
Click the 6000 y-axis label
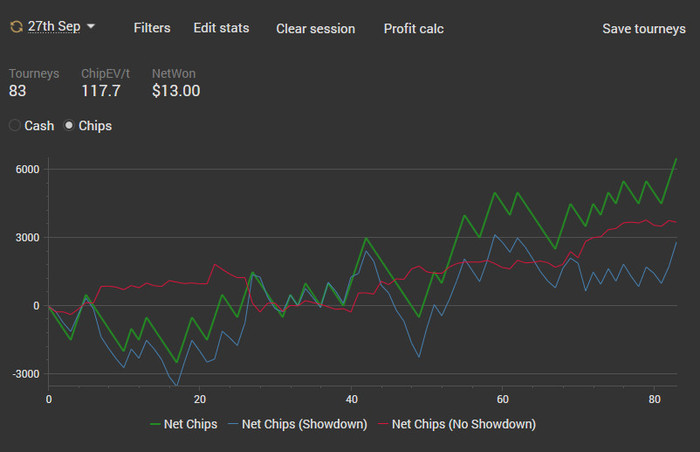click(27, 169)
